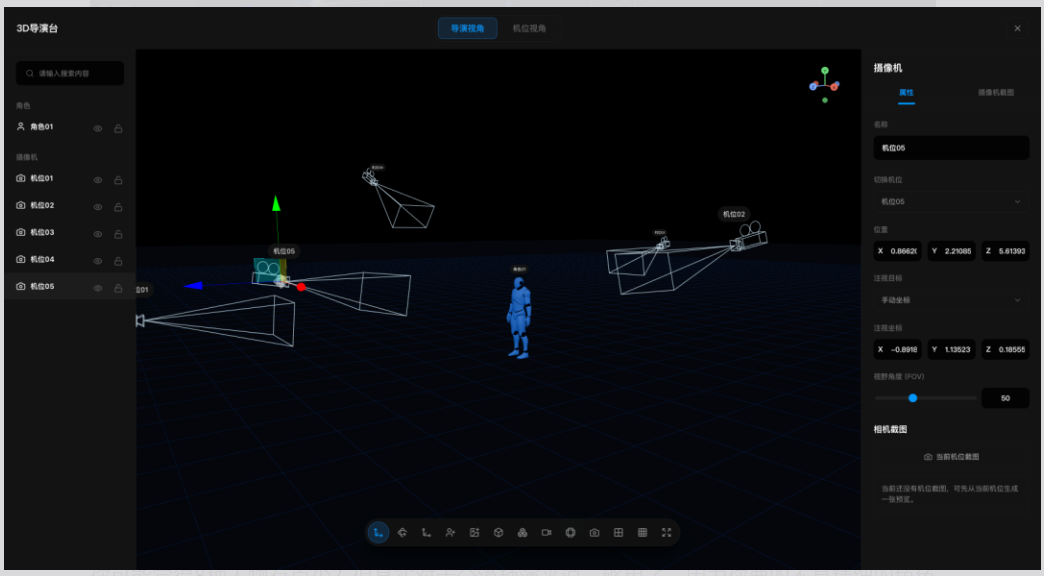The image size is (1044, 576).
Task: Select 机位05 in the camera list
Action: pos(70,286)
